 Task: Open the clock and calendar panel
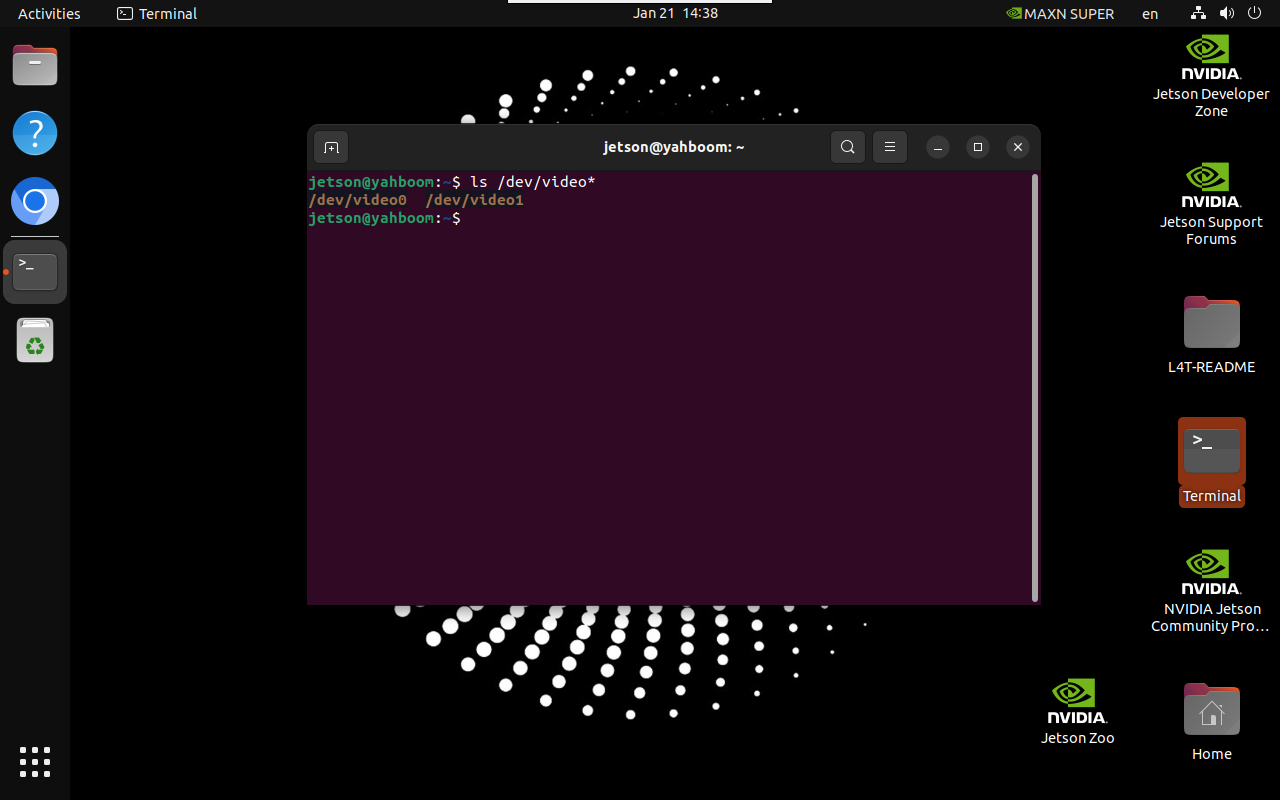(675, 13)
